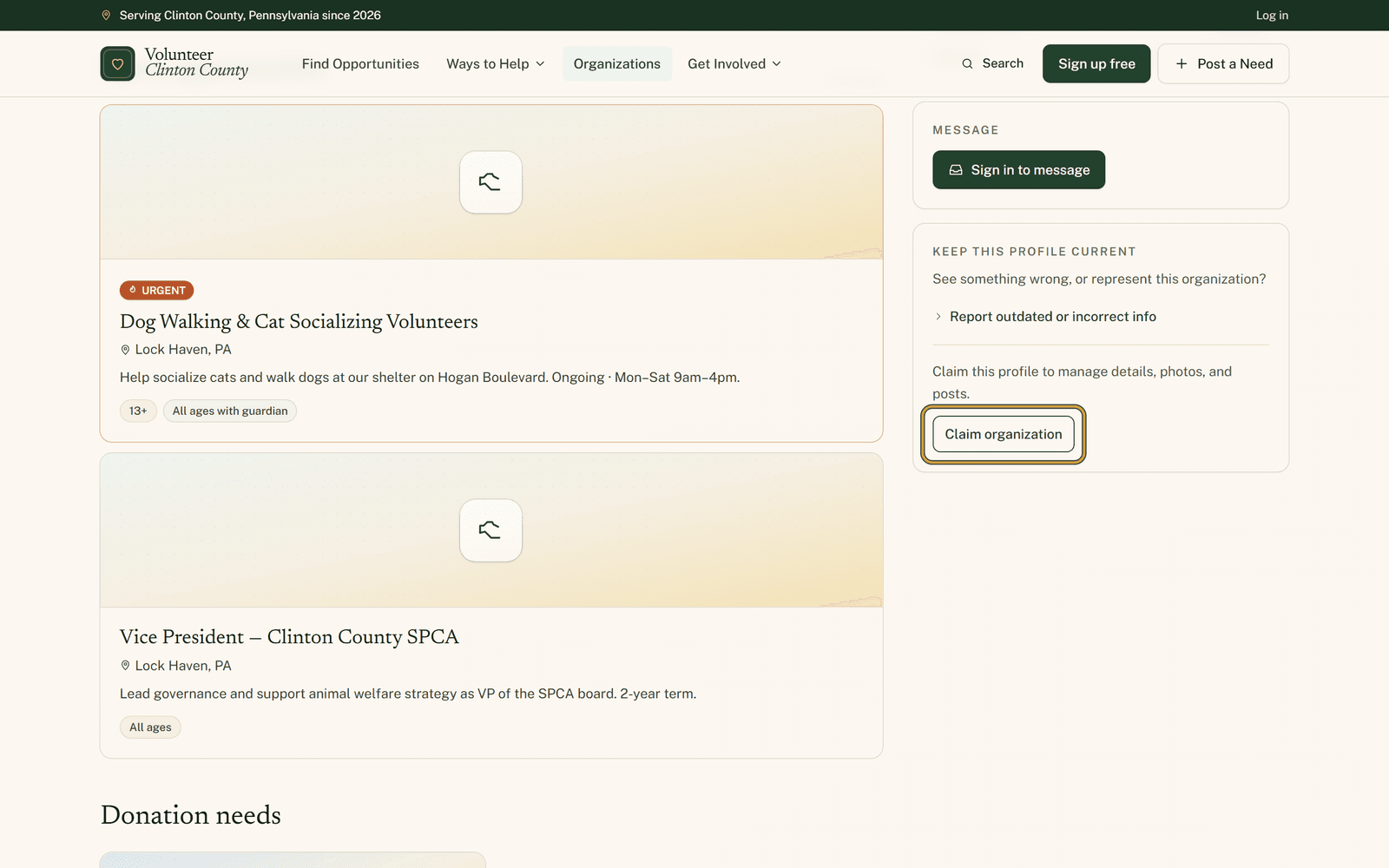
Task: Open Find Opportunities in the nav bar
Action: pos(360,64)
